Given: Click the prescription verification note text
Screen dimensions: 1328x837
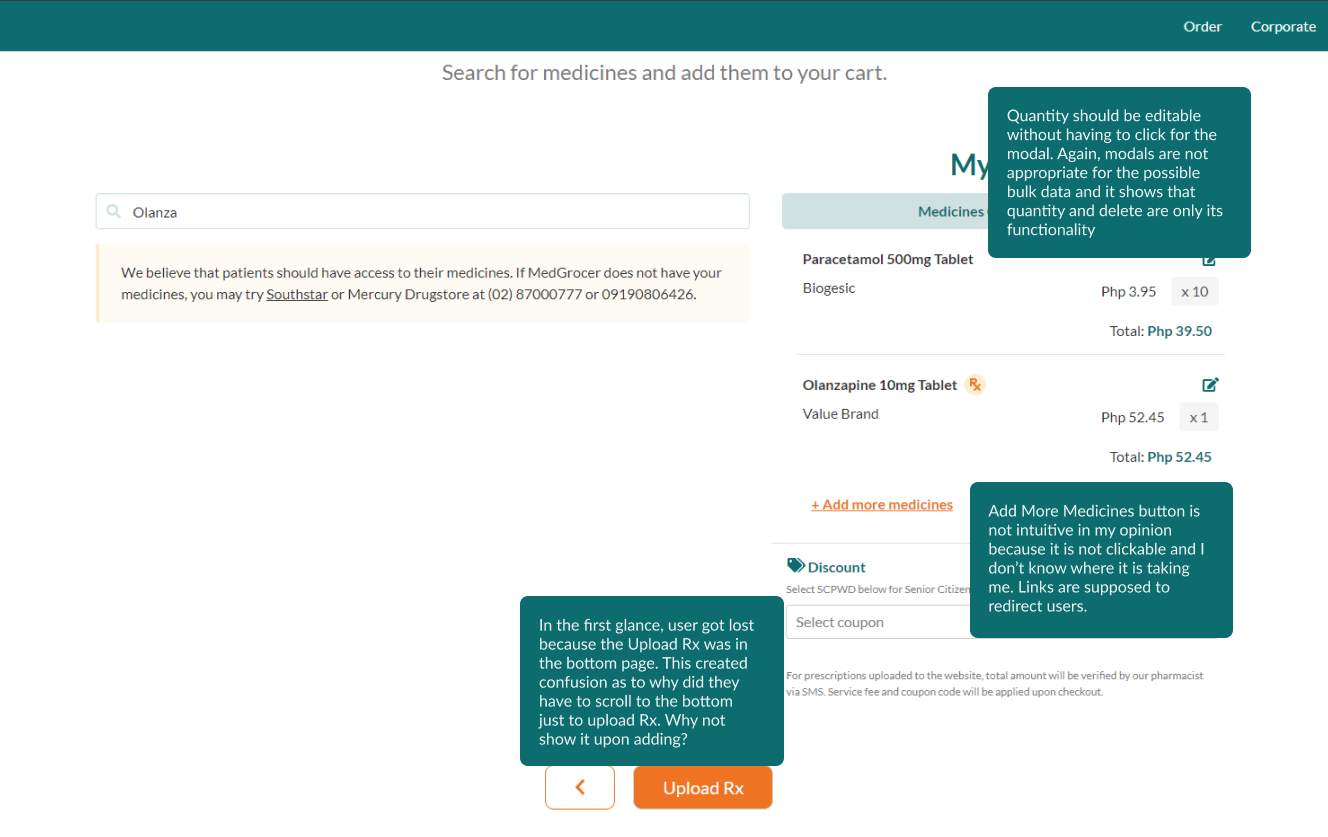Looking at the screenshot, I should pos(995,683).
